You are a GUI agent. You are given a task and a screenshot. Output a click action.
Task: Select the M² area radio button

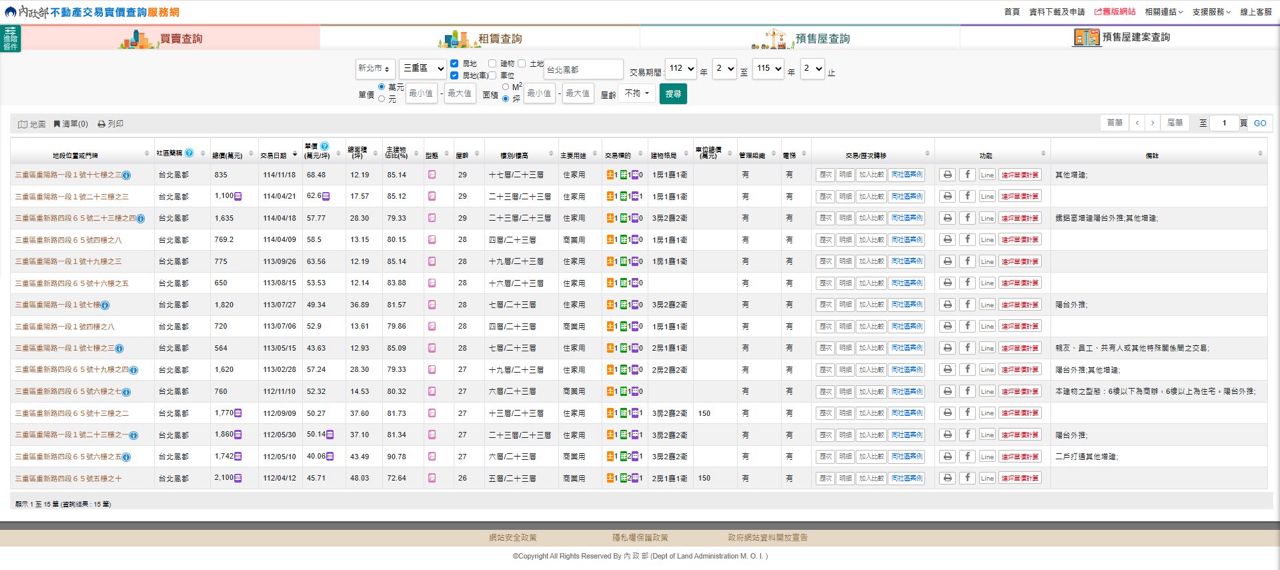tap(505, 87)
